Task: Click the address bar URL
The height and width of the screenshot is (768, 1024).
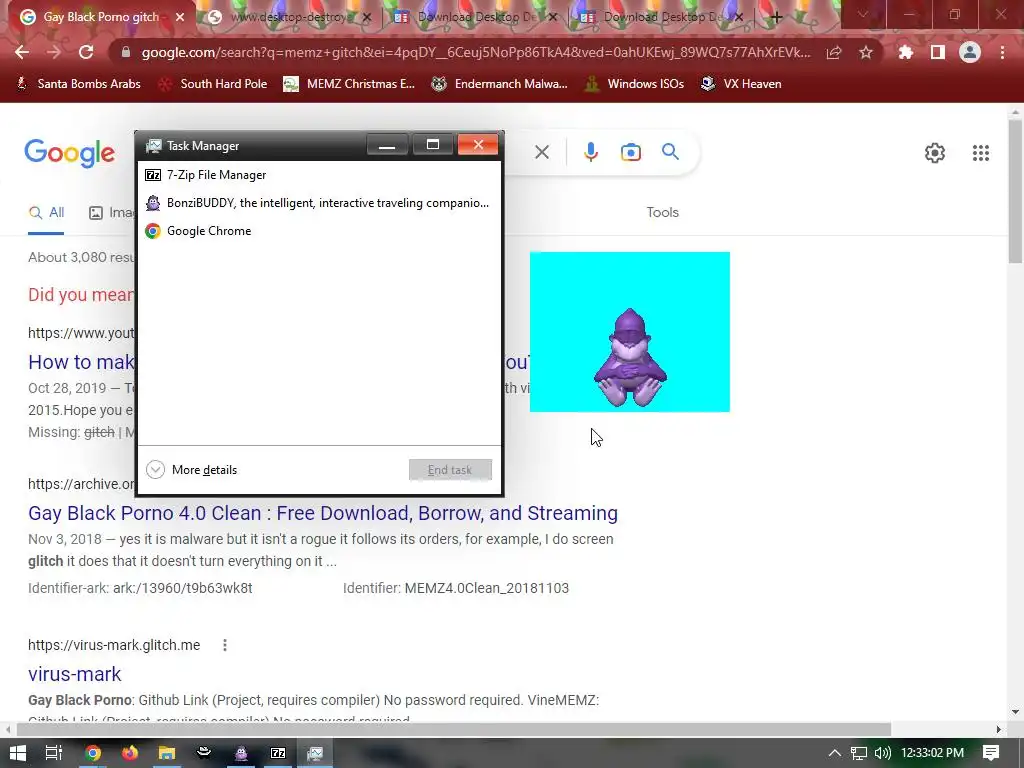Action: [475, 52]
